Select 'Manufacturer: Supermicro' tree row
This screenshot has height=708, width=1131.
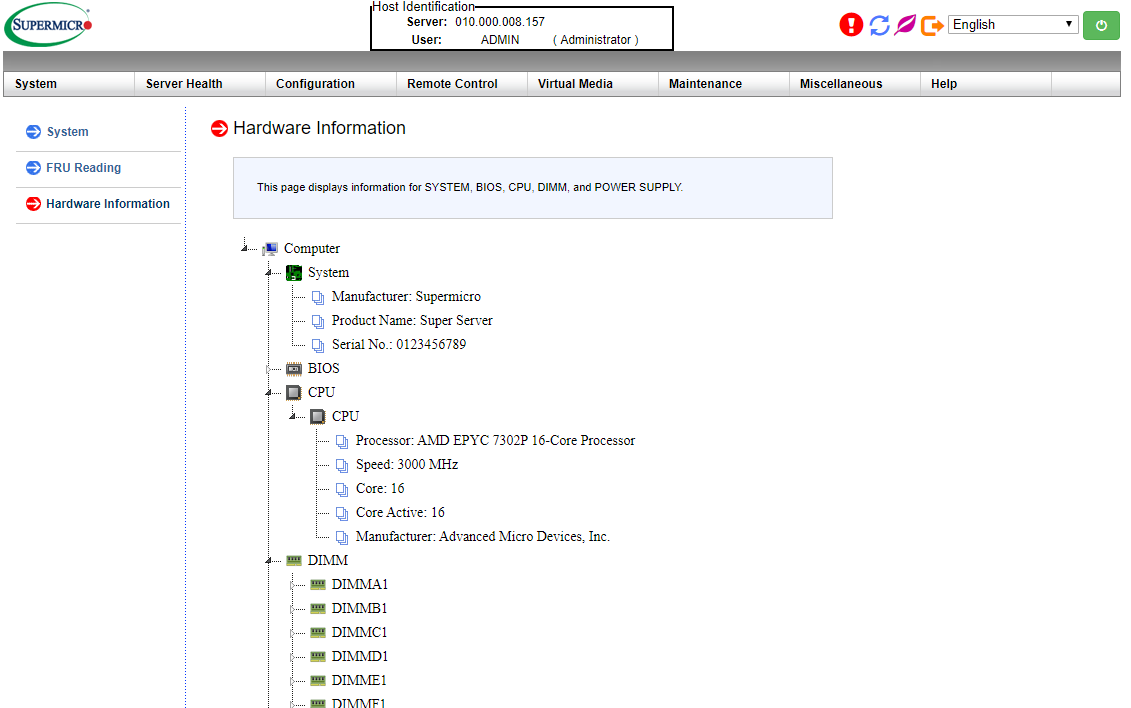tap(406, 296)
